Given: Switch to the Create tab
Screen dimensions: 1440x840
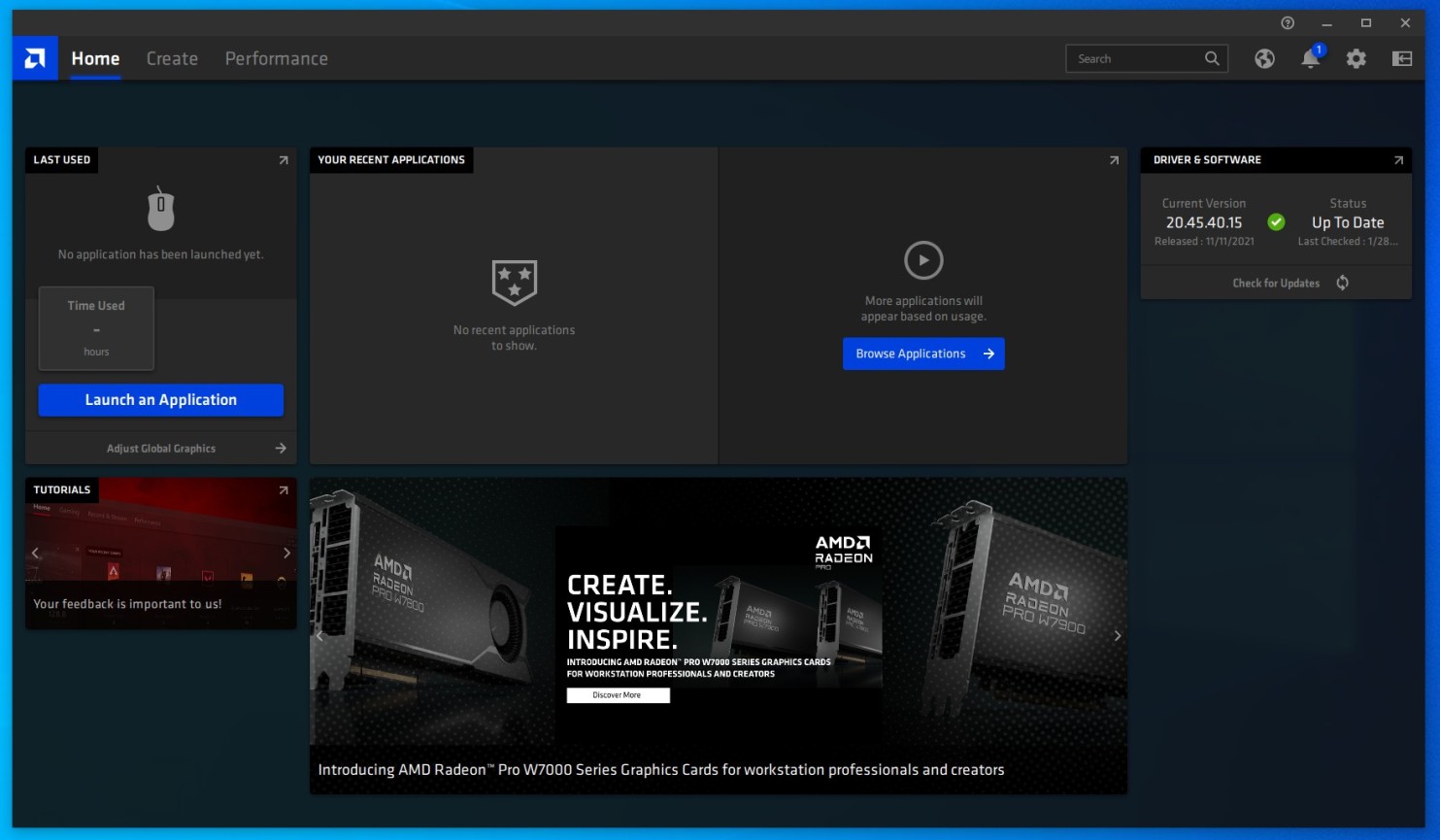Looking at the screenshot, I should tap(172, 58).
